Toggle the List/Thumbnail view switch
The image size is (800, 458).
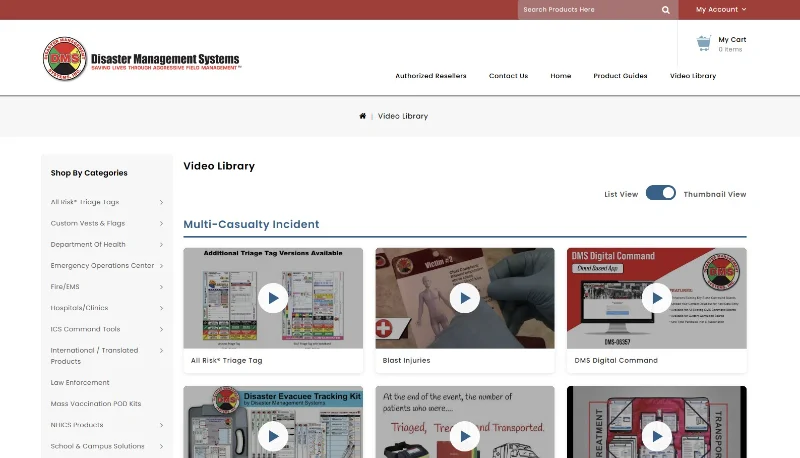(661, 193)
